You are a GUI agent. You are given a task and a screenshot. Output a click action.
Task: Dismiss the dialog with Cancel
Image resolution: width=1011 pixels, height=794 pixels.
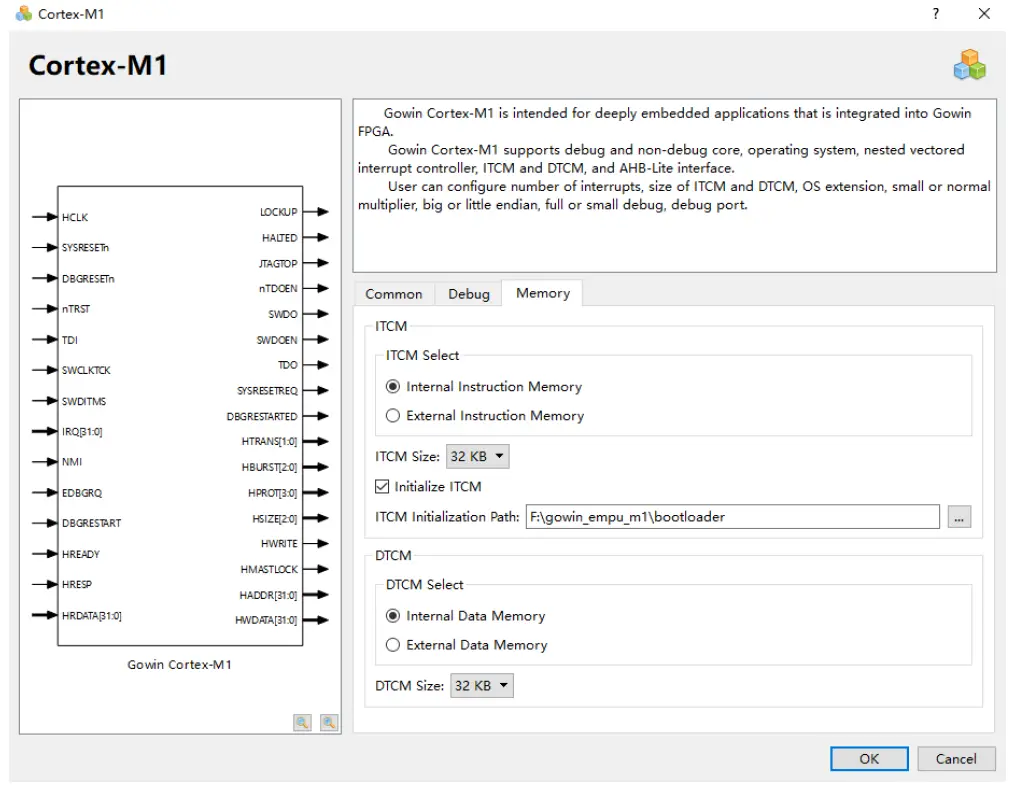coord(956,758)
